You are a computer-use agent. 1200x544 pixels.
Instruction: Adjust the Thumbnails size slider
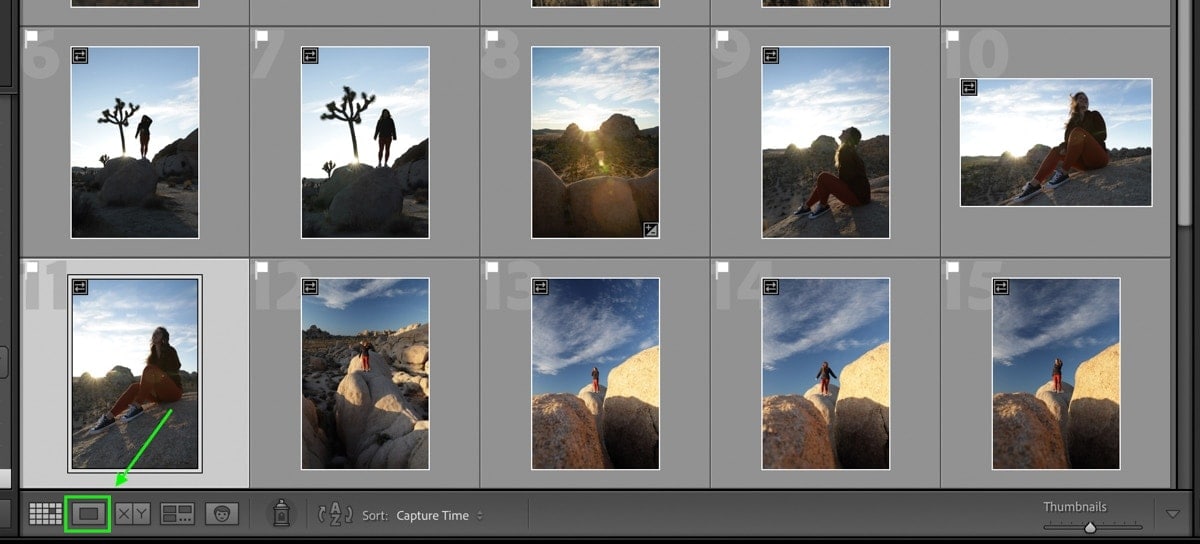(1092, 527)
